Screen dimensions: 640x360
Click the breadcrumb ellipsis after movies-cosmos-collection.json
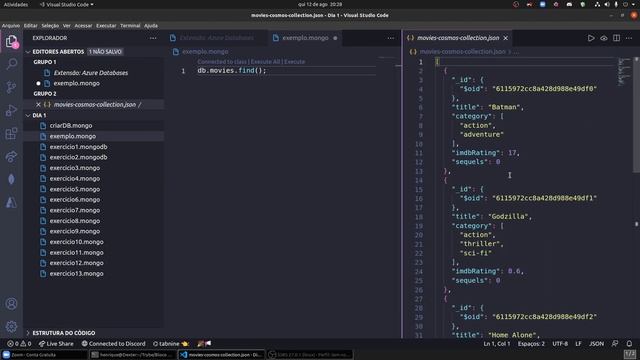click(x=516, y=52)
